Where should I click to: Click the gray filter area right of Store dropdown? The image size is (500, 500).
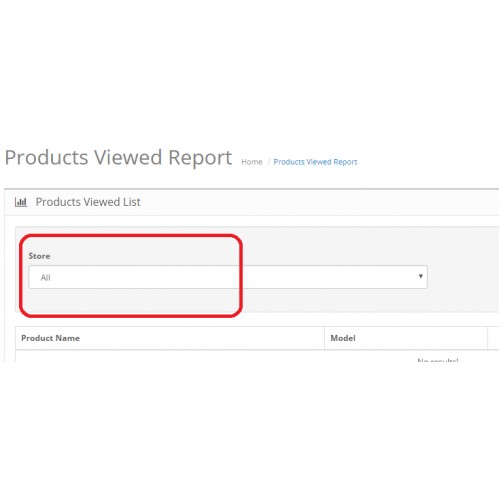pyautogui.click(x=463, y=277)
